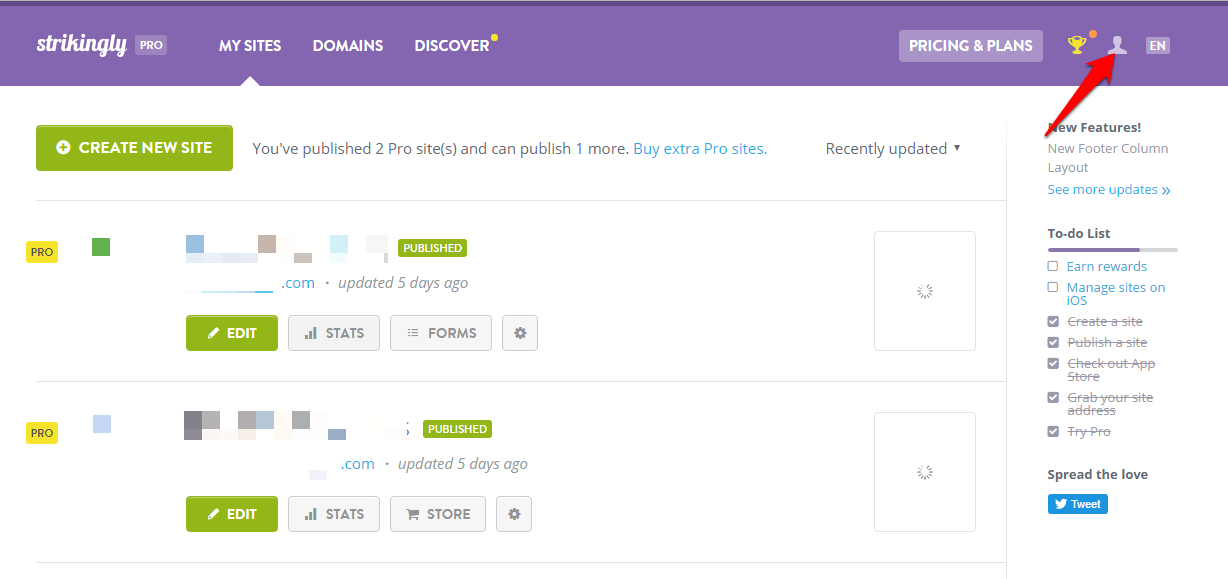This screenshot has width=1228, height=579.
Task: Click PRO badge beside Strikingly logo
Action: (x=151, y=45)
